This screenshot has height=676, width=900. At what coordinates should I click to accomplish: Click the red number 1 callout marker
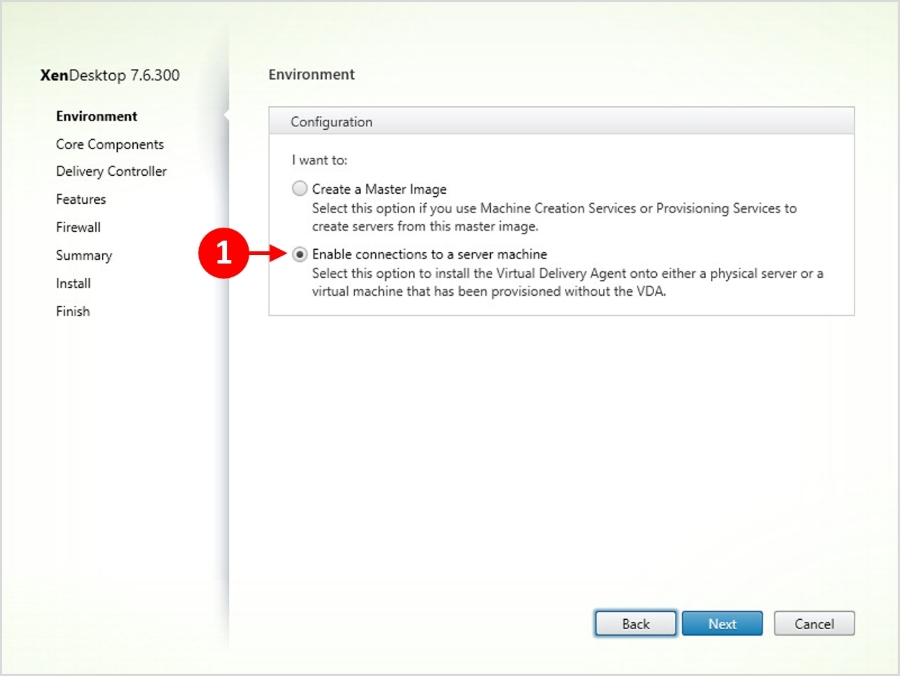(x=223, y=253)
